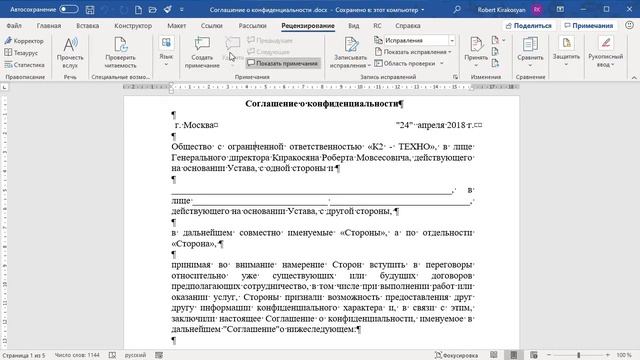640x360 pixels.
Task: Open the Защитить dropdown
Action: pos(566,52)
